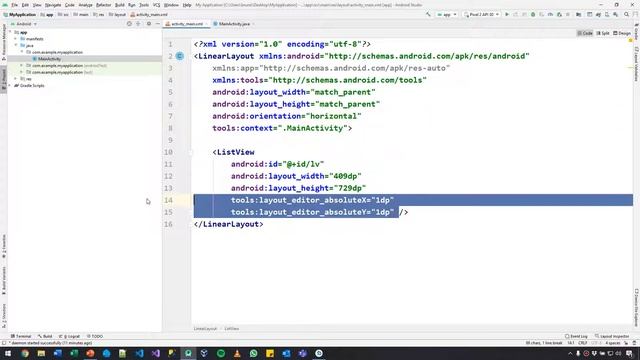The width and height of the screenshot is (640, 360).
Task: Open File Explorer from the taskbar
Action: tap(41, 353)
